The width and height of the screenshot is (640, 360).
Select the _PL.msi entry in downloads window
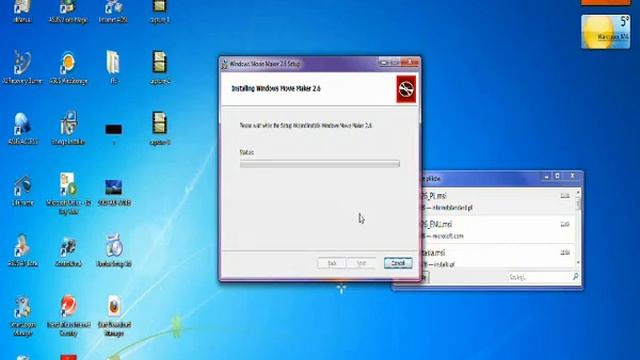tap(497, 202)
